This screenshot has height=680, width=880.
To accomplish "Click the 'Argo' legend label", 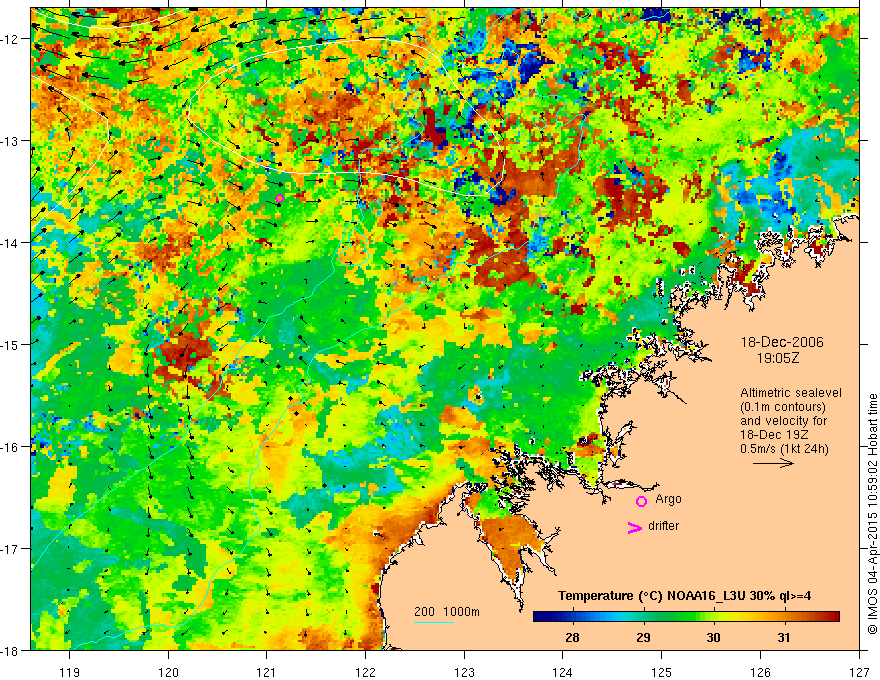I will click(x=668, y=499).
